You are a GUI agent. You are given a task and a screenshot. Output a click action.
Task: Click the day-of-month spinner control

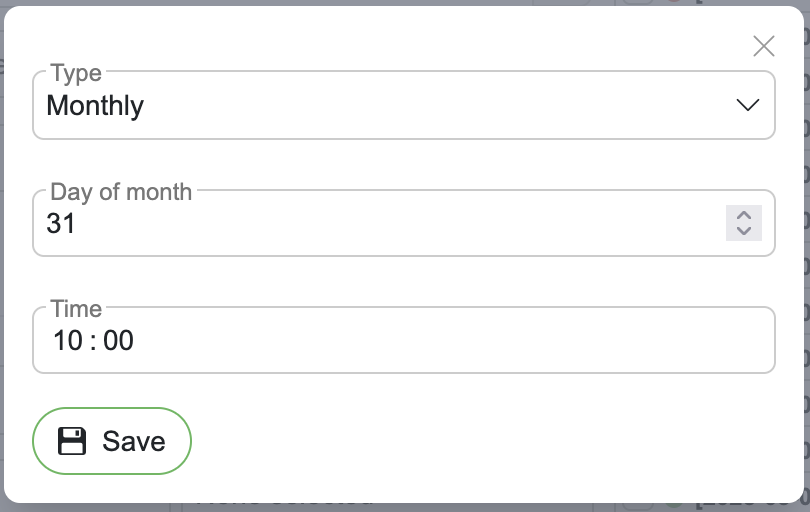point(743,223)
